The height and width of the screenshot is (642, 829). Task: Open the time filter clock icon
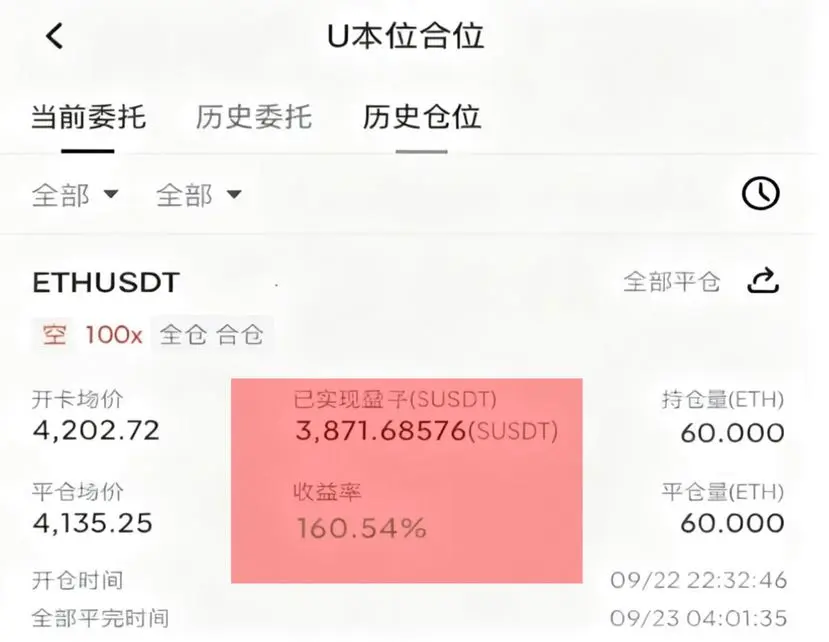[760, 194]
